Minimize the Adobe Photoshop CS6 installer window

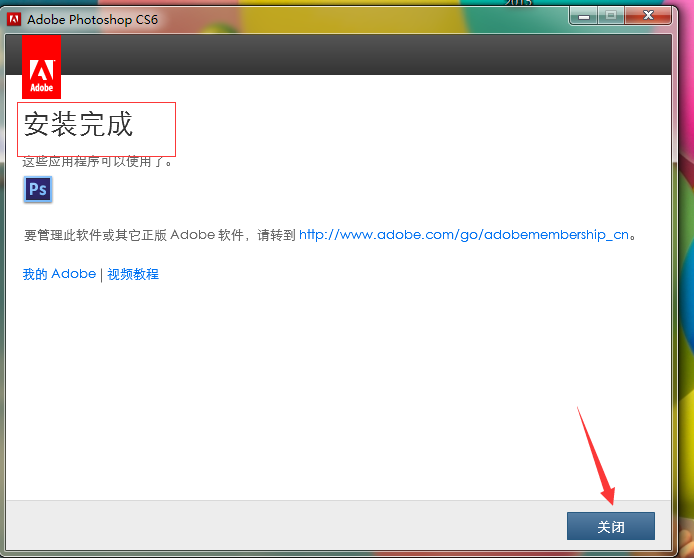[584, 16]
